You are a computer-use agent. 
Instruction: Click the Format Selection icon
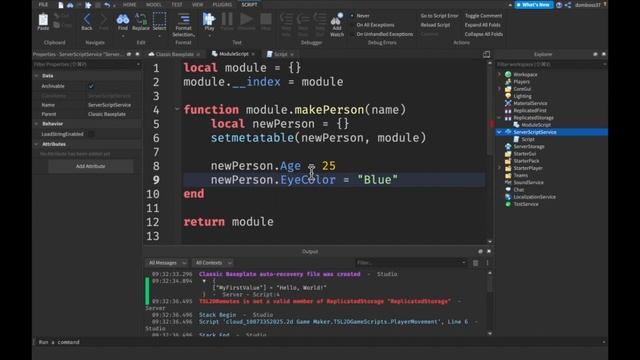tap(184, 19)
